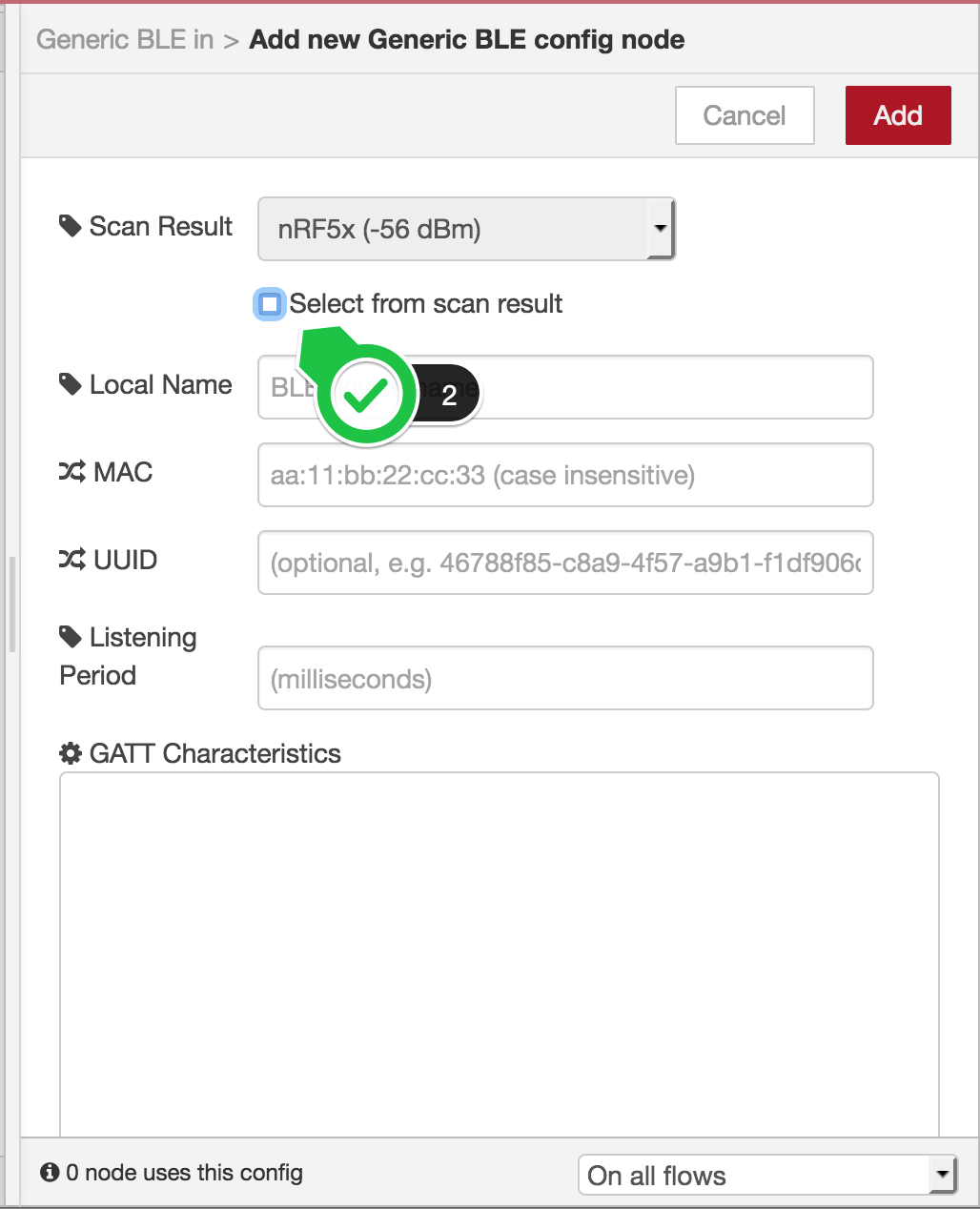Screen dimensions: 980x1209
Task: Focus the Listening Period milliseconds field
Action: point(565,678)
